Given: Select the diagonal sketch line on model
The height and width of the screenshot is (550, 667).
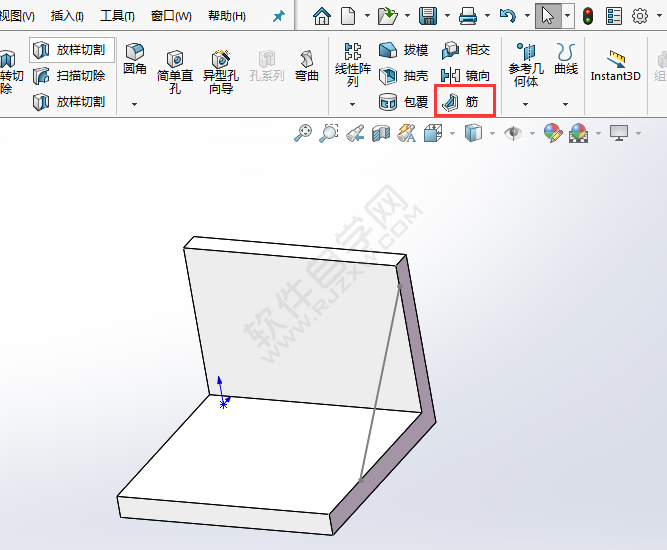Looking at the screenshot, I should 380,383.
